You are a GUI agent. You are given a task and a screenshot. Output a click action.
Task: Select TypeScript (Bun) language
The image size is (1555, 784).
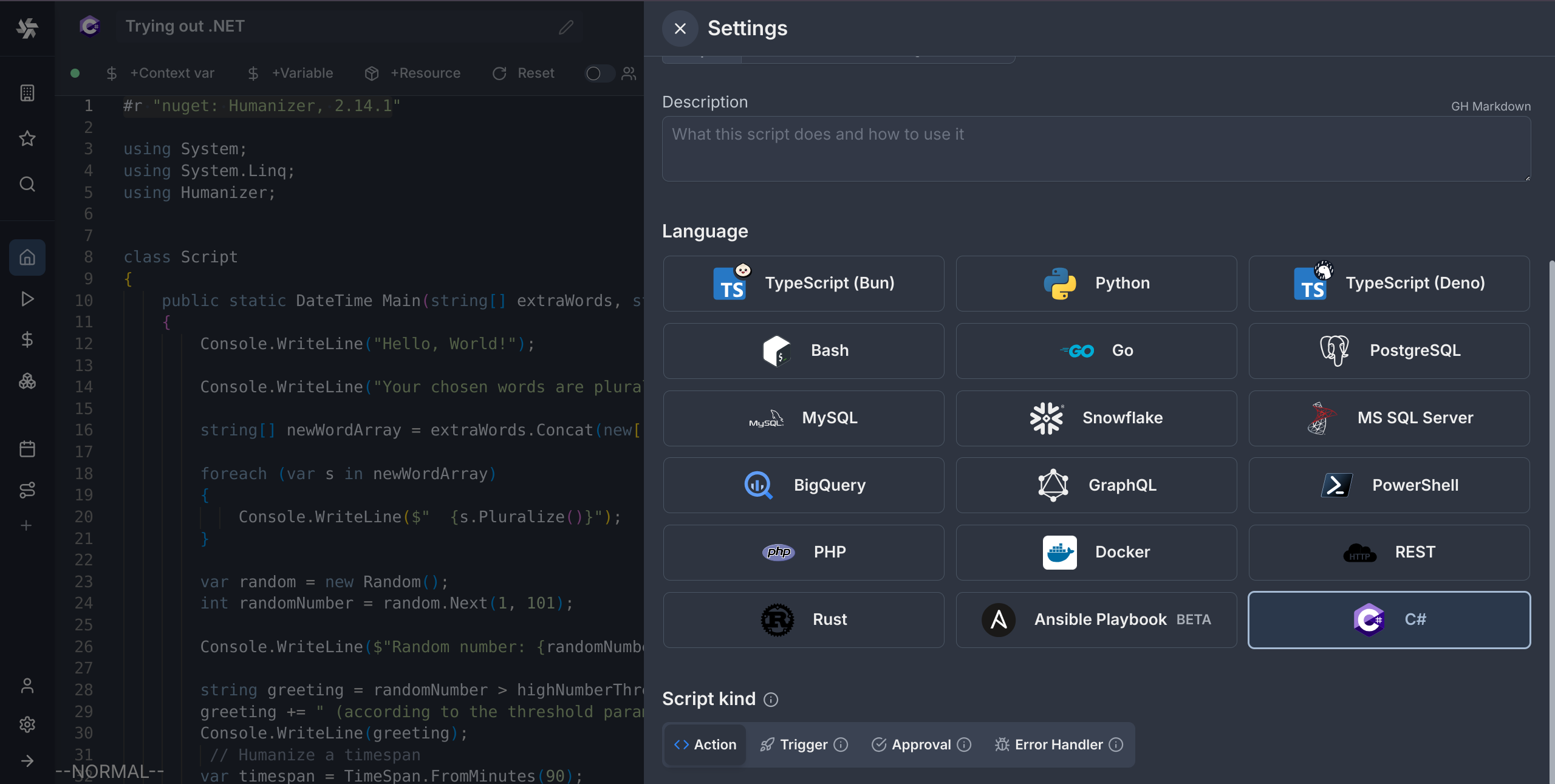[x=803, y=283]
